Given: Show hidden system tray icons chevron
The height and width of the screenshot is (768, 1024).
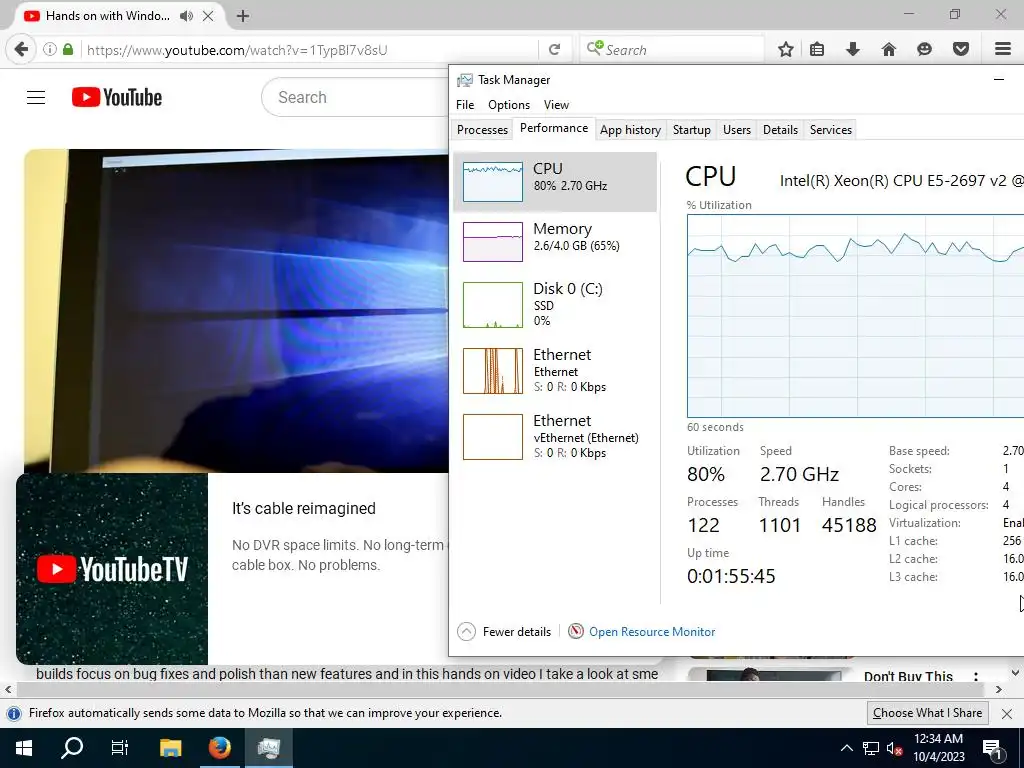Looking at the screenshot, I should 846,748.
